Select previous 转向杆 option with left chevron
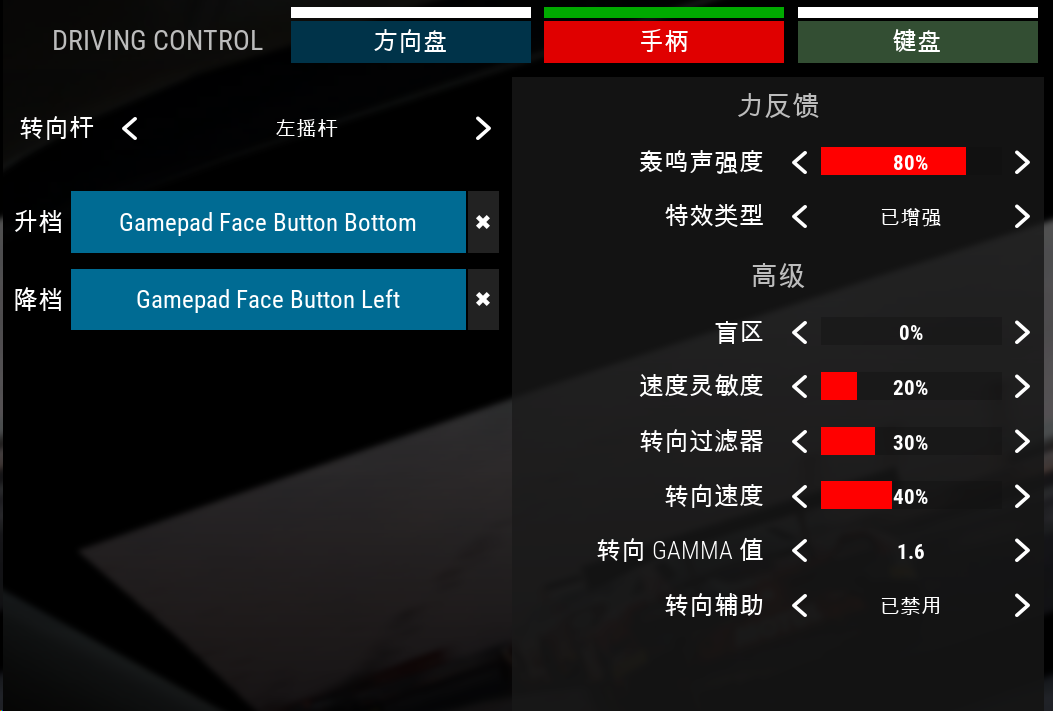The image size is (1053, 711). [x=130, y=128]
